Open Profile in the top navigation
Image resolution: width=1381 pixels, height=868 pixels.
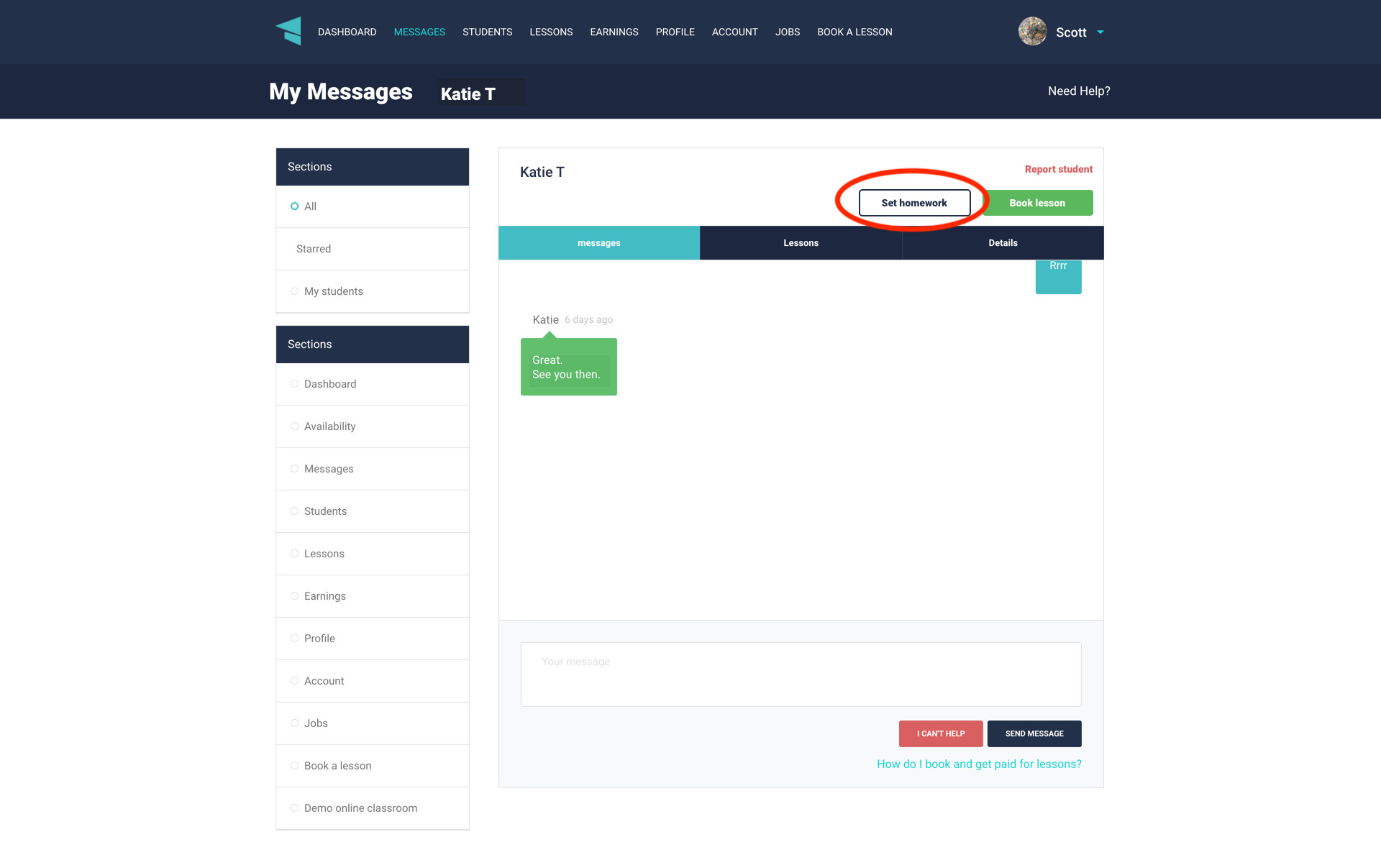coord(675,32)
